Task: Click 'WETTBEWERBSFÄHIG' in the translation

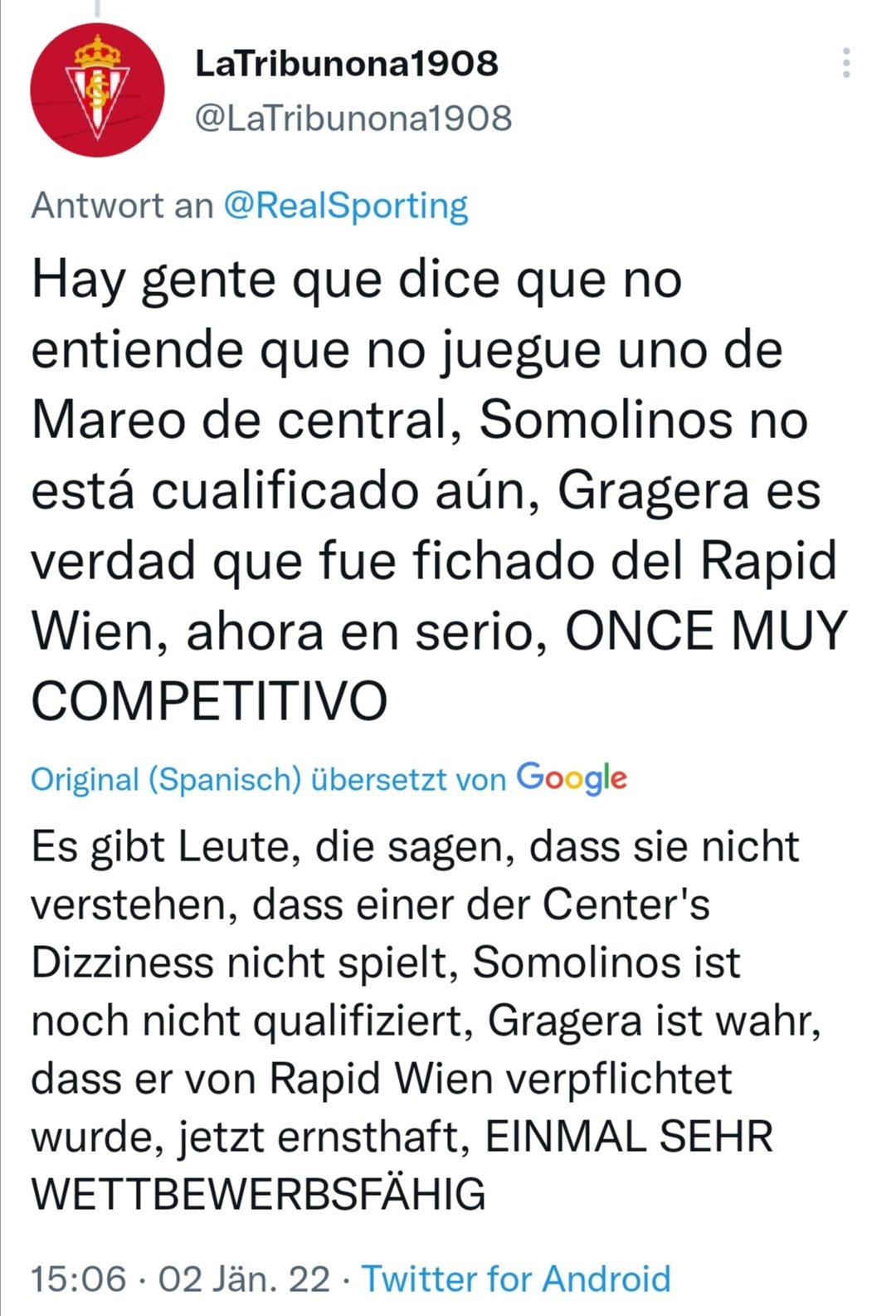Action: pyautogui.click(x=258, y=1193)
